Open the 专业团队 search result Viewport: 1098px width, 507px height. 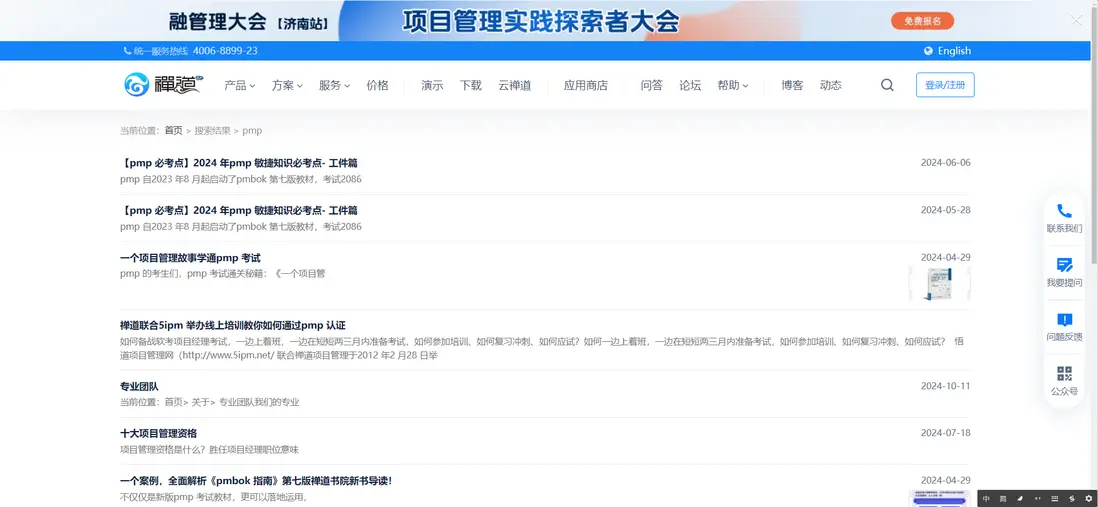coord(139,387)
